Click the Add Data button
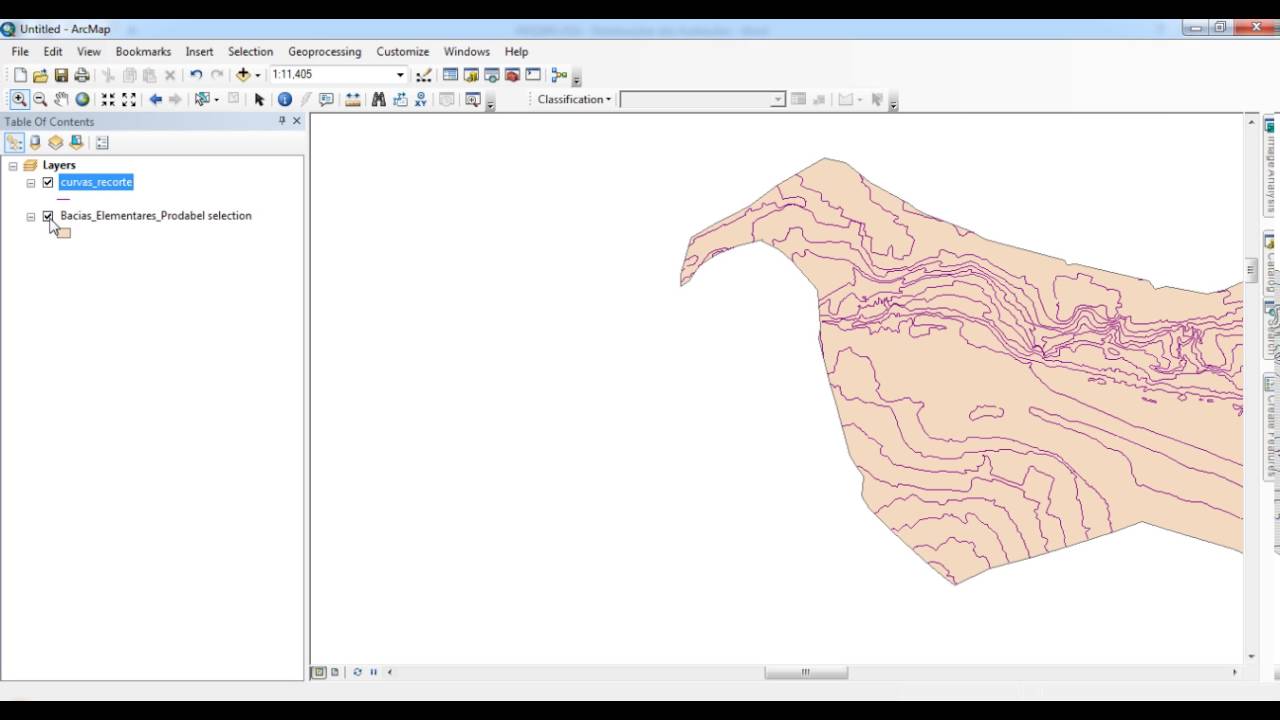Viewport: 1280px width, 720px height. coord(243,75)
